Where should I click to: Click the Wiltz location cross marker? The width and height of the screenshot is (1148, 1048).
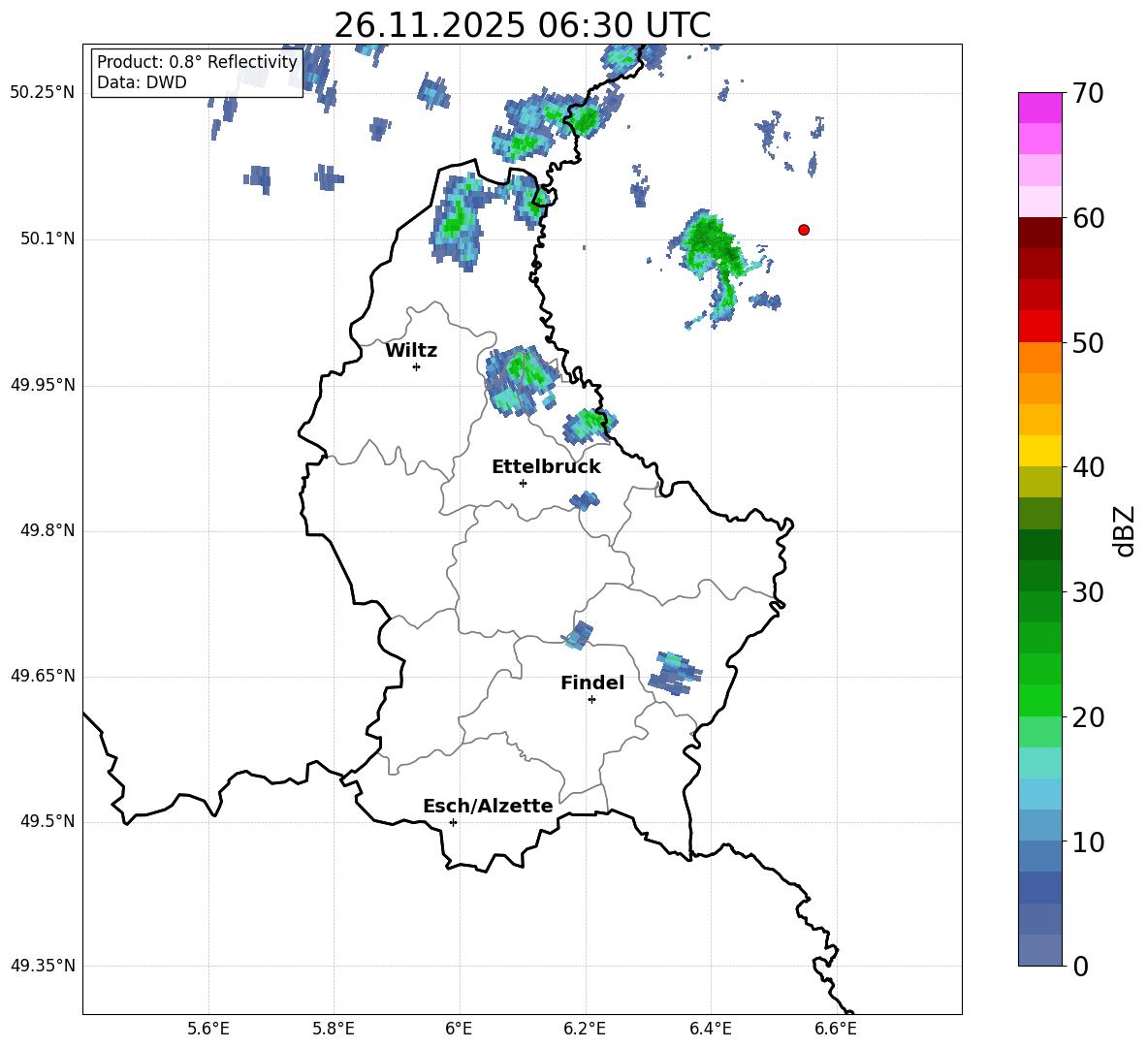tap(417, 366)
